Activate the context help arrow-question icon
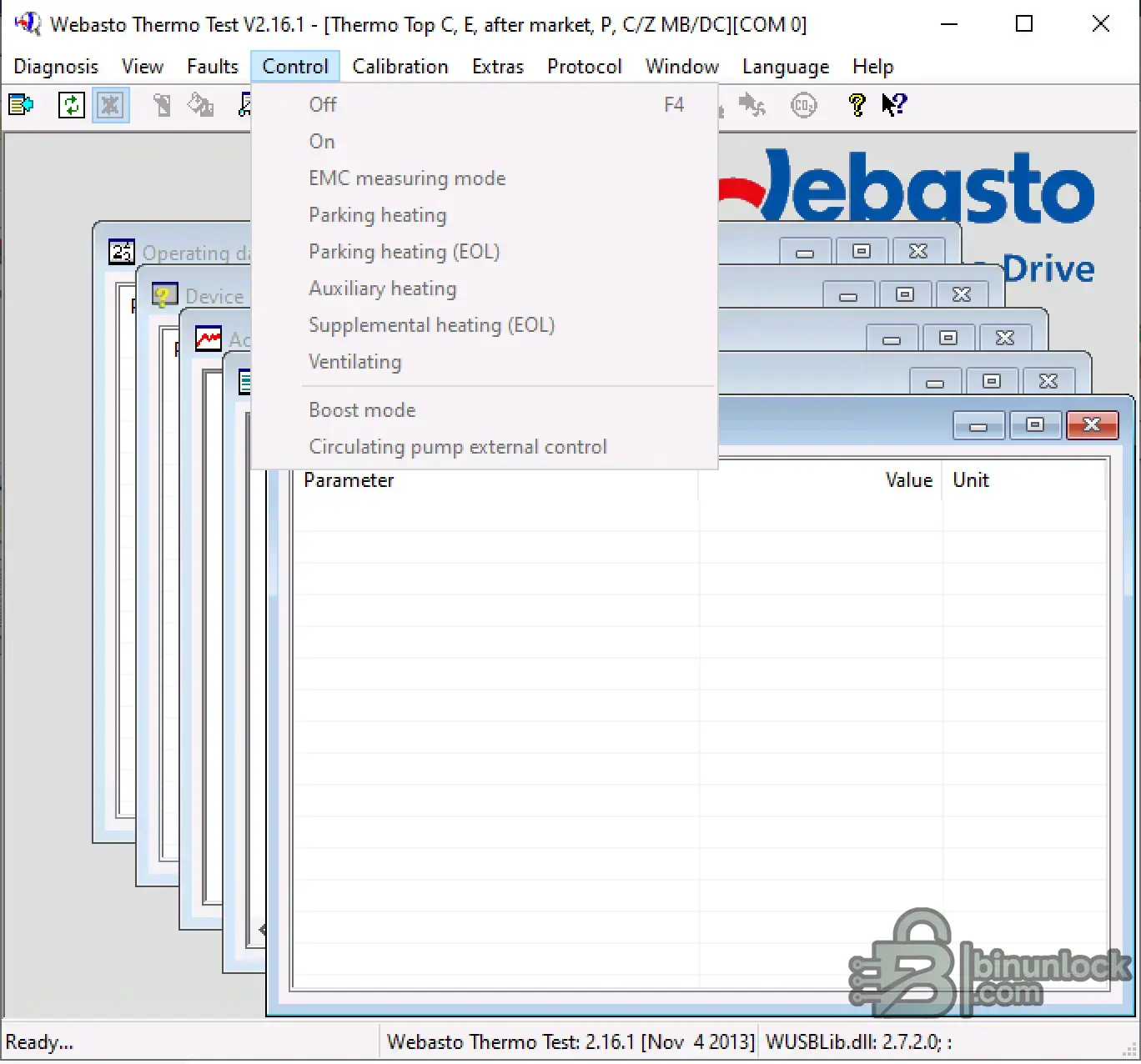The height and width of the screenshot is (1064, 1141). pos(894,105)
